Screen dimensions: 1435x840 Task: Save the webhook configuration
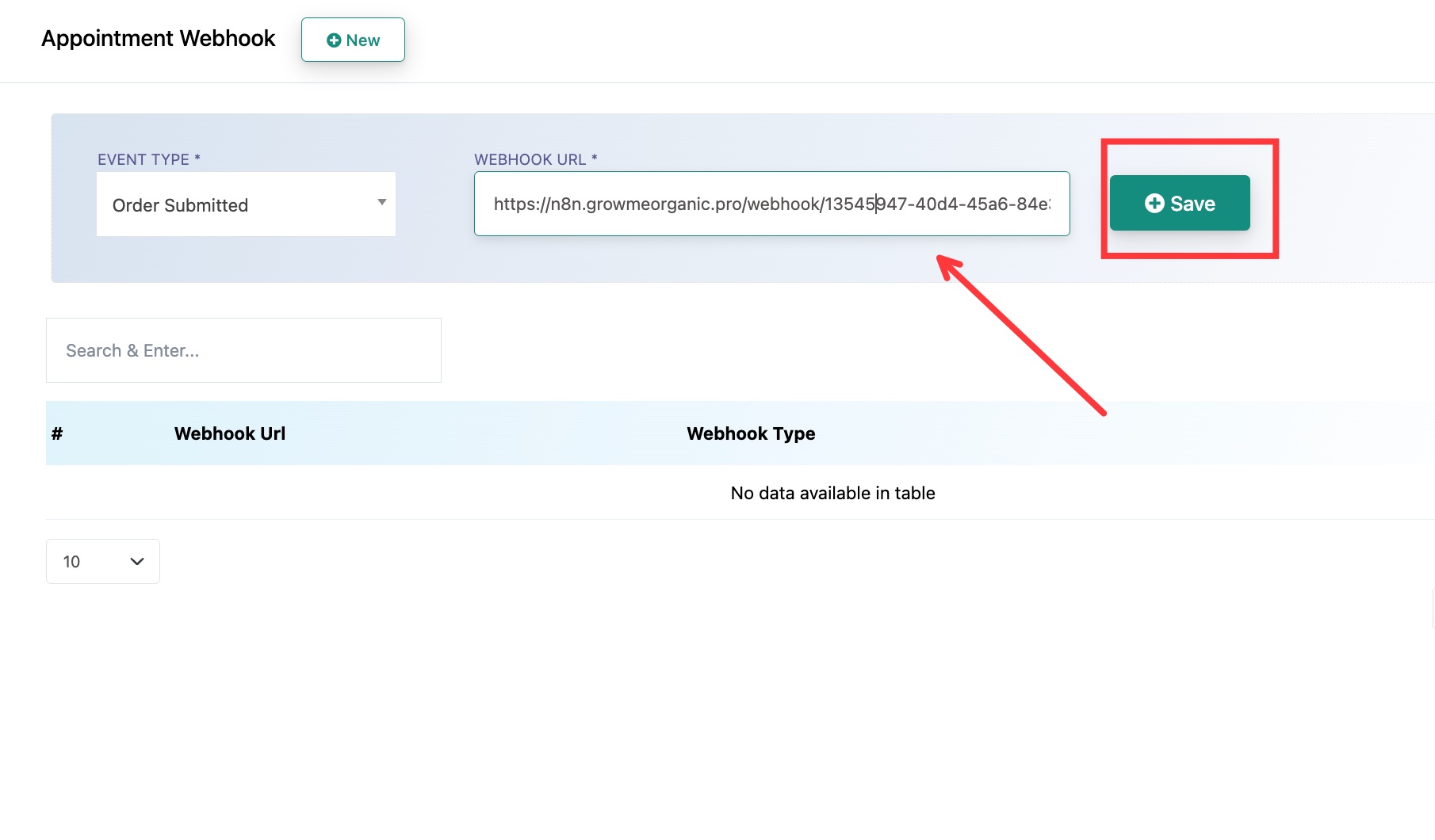(x=1180, y=203)
